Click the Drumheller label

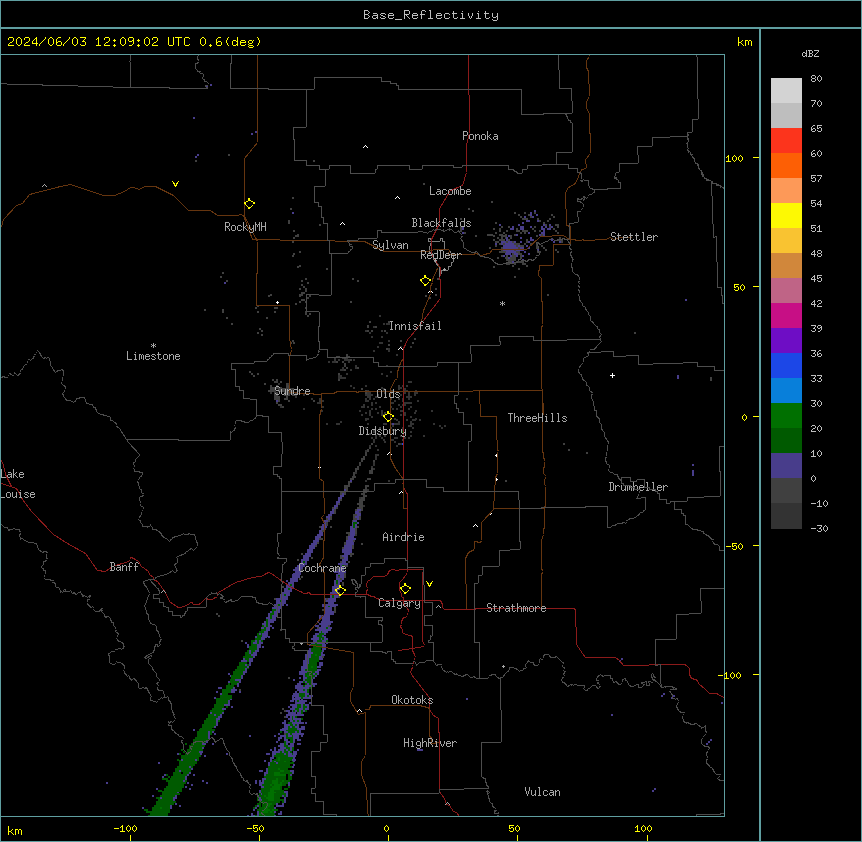click(x=638, y=487)
